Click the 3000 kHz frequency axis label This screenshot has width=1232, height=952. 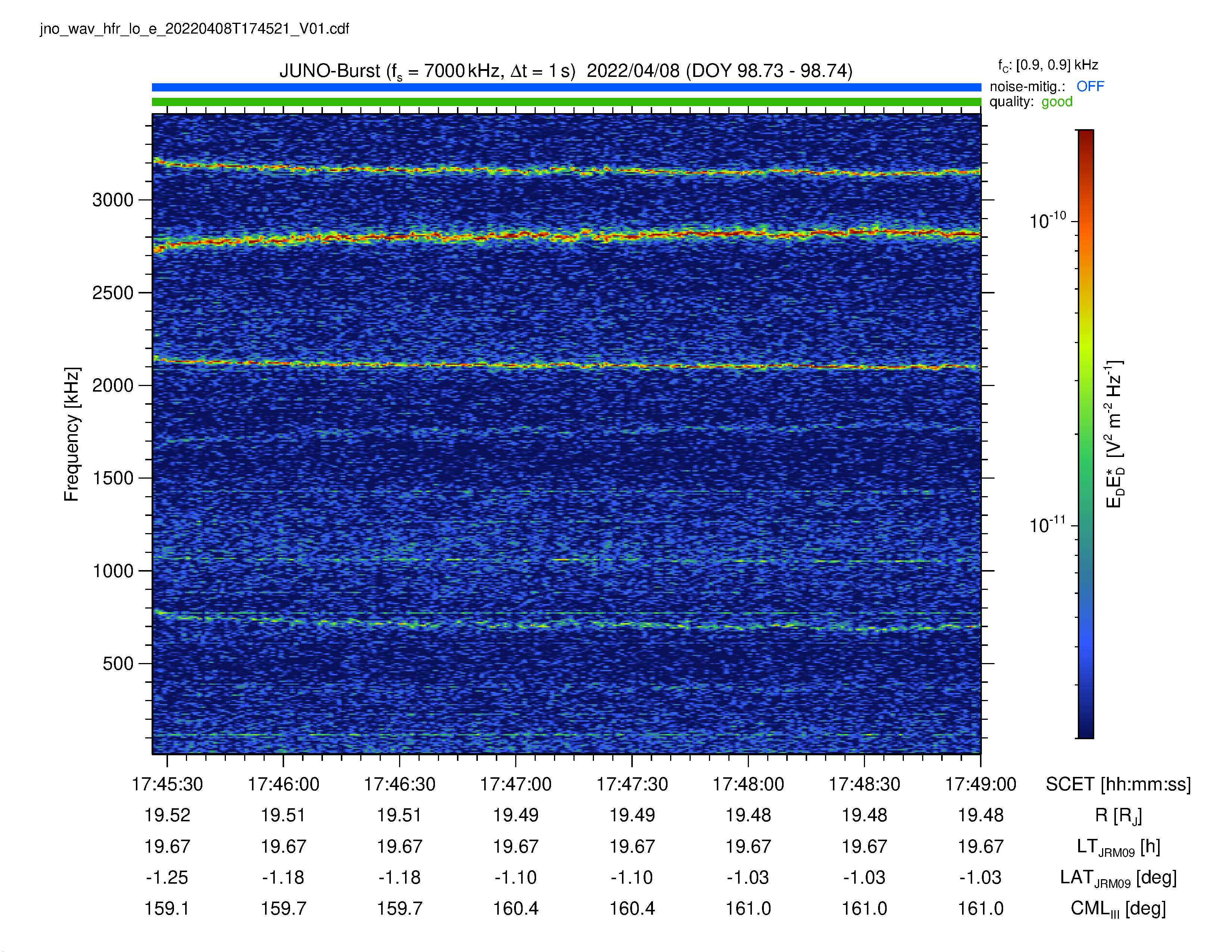click(x=113, y=200)
